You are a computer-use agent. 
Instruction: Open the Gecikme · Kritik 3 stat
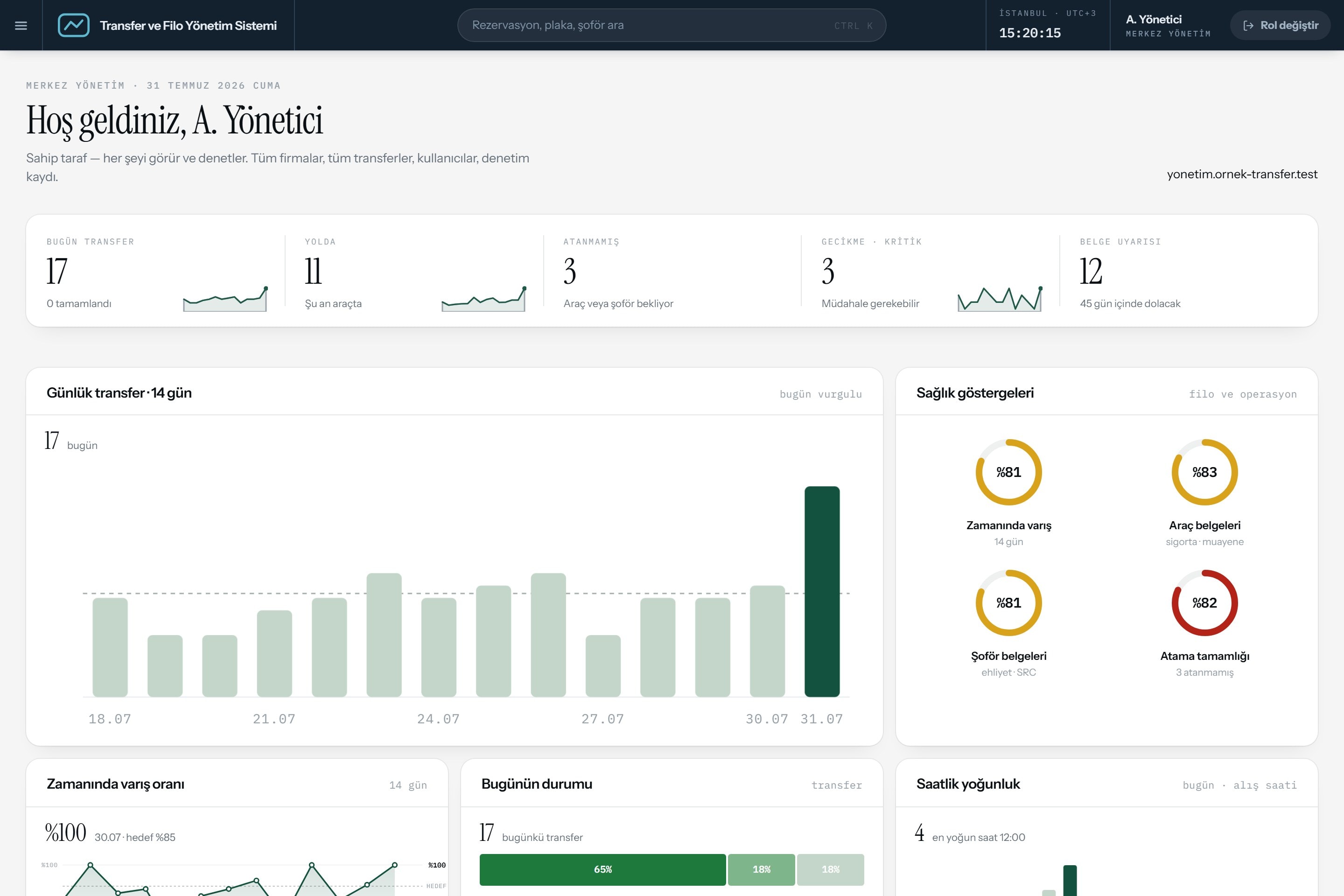tap(931, 272)
